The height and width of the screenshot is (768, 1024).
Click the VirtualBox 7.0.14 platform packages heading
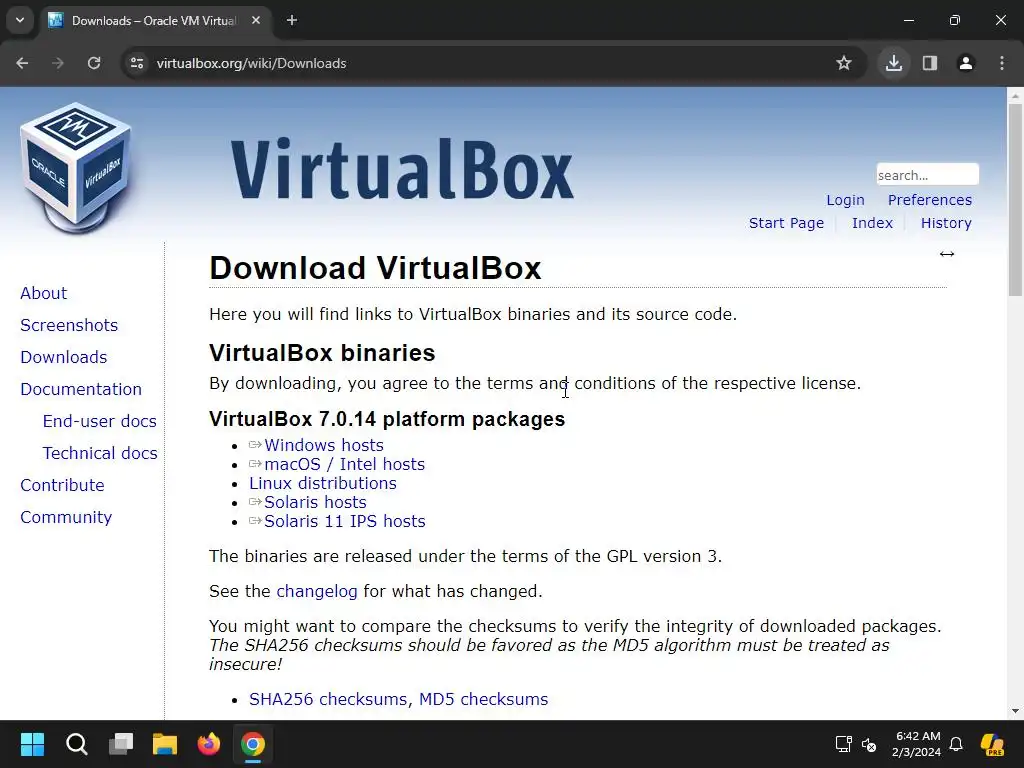pyautogui.click(x=387, y=419)
